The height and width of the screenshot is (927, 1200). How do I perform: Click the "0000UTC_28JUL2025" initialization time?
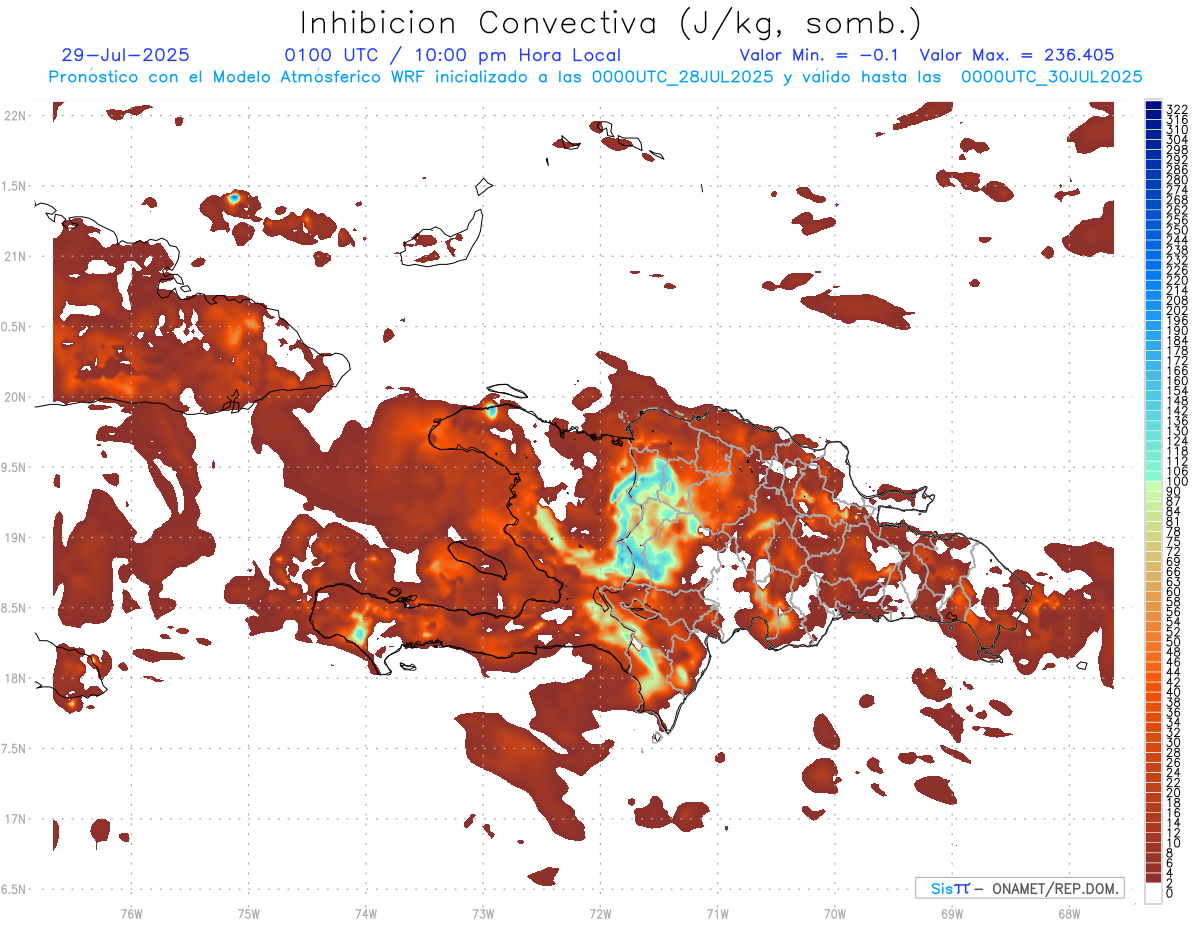click(683, 76)
